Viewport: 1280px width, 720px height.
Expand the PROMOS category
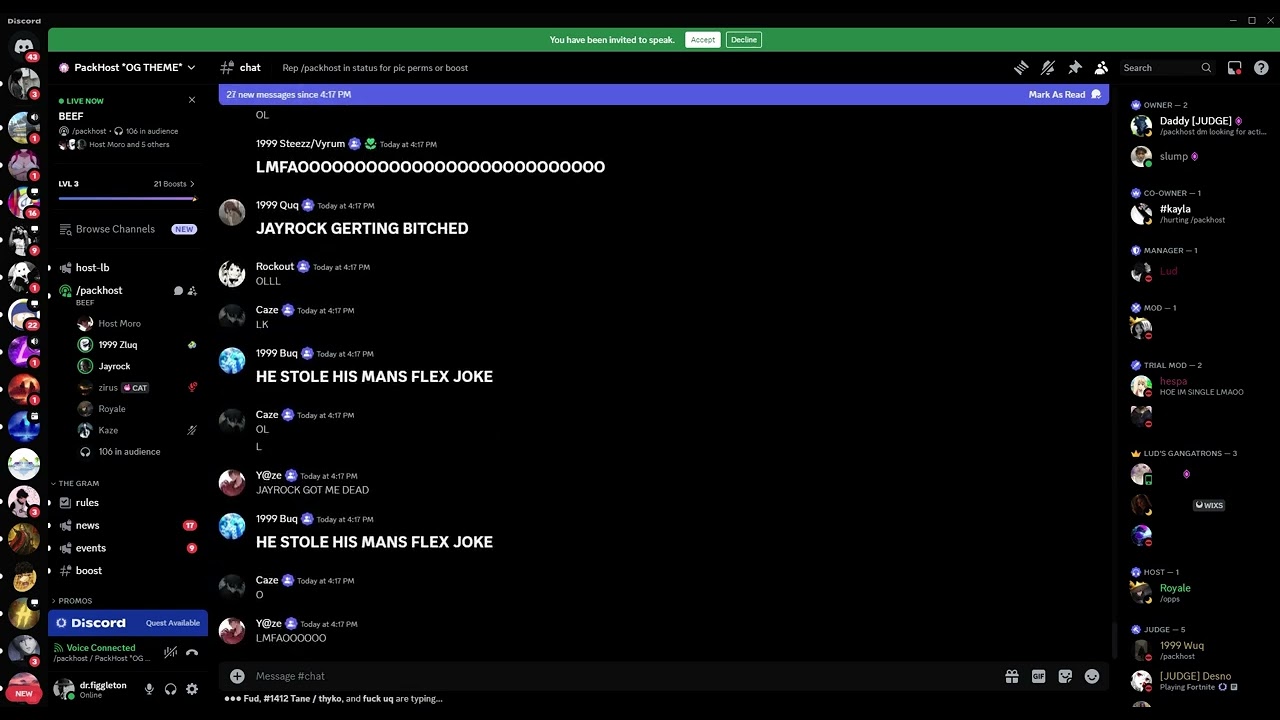click(x=75, y=601)
